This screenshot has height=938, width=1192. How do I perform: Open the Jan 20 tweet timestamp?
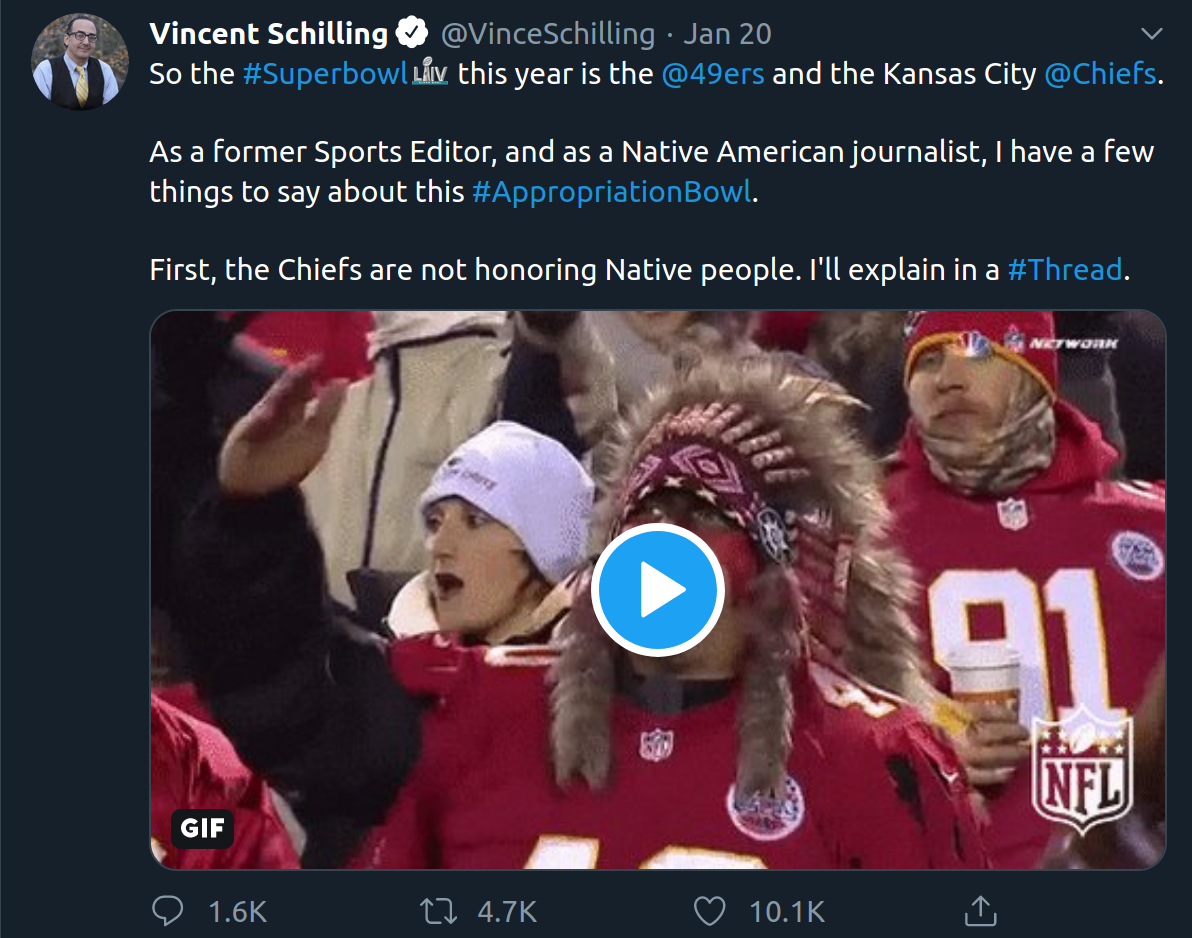point(728,33)
